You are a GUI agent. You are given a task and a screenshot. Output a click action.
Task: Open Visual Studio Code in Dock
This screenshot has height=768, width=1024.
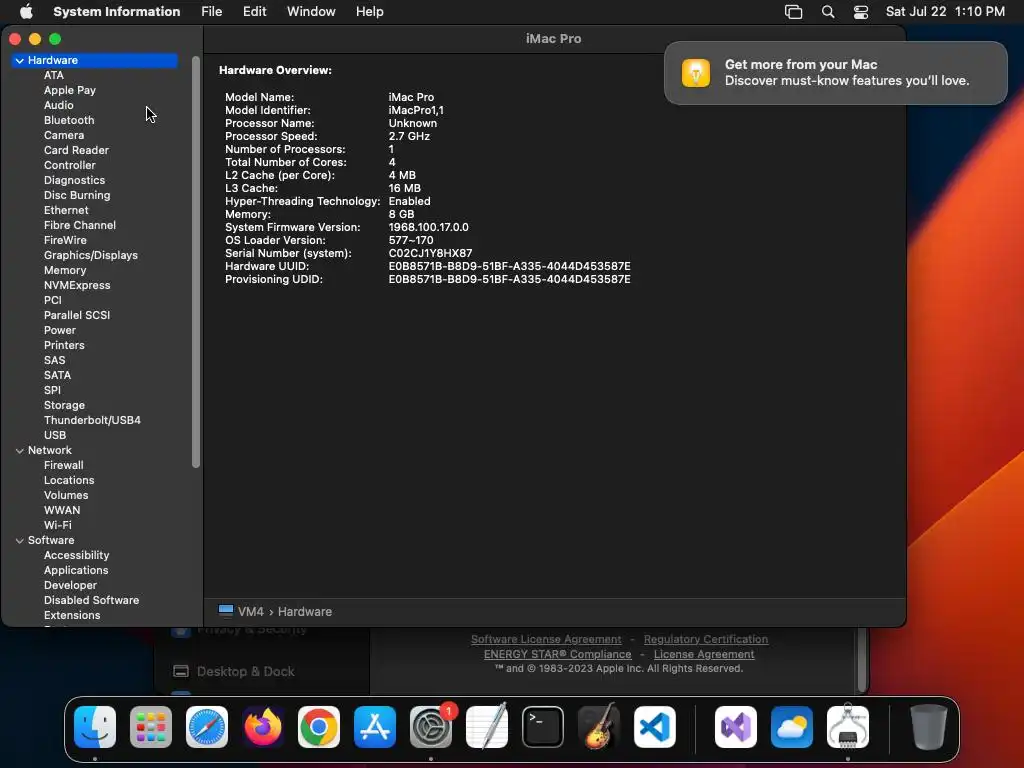point(655,727)
